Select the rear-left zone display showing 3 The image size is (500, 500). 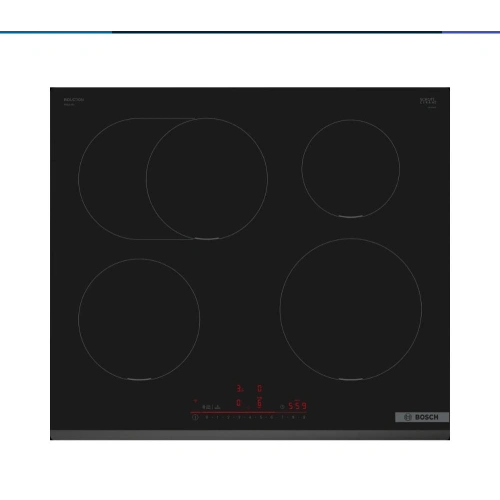tap(239, 388)
